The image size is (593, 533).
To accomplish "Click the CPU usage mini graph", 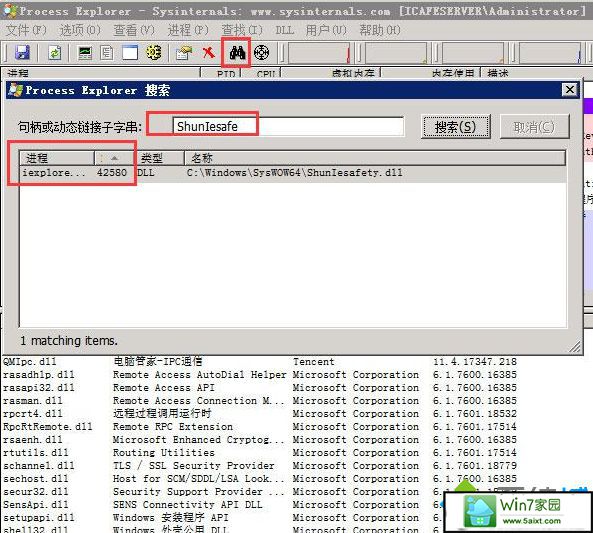I will pos(319,53).
